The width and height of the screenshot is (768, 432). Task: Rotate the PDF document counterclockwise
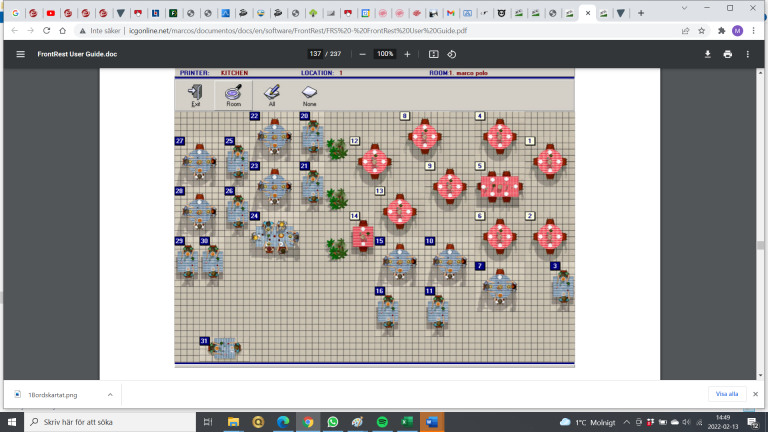point(452,54)
